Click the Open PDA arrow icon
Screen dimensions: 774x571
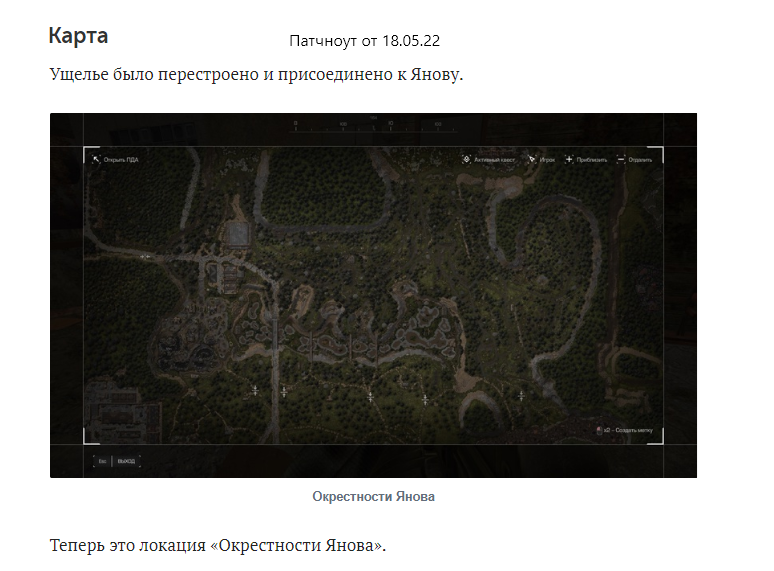click(x=96, y=159)
